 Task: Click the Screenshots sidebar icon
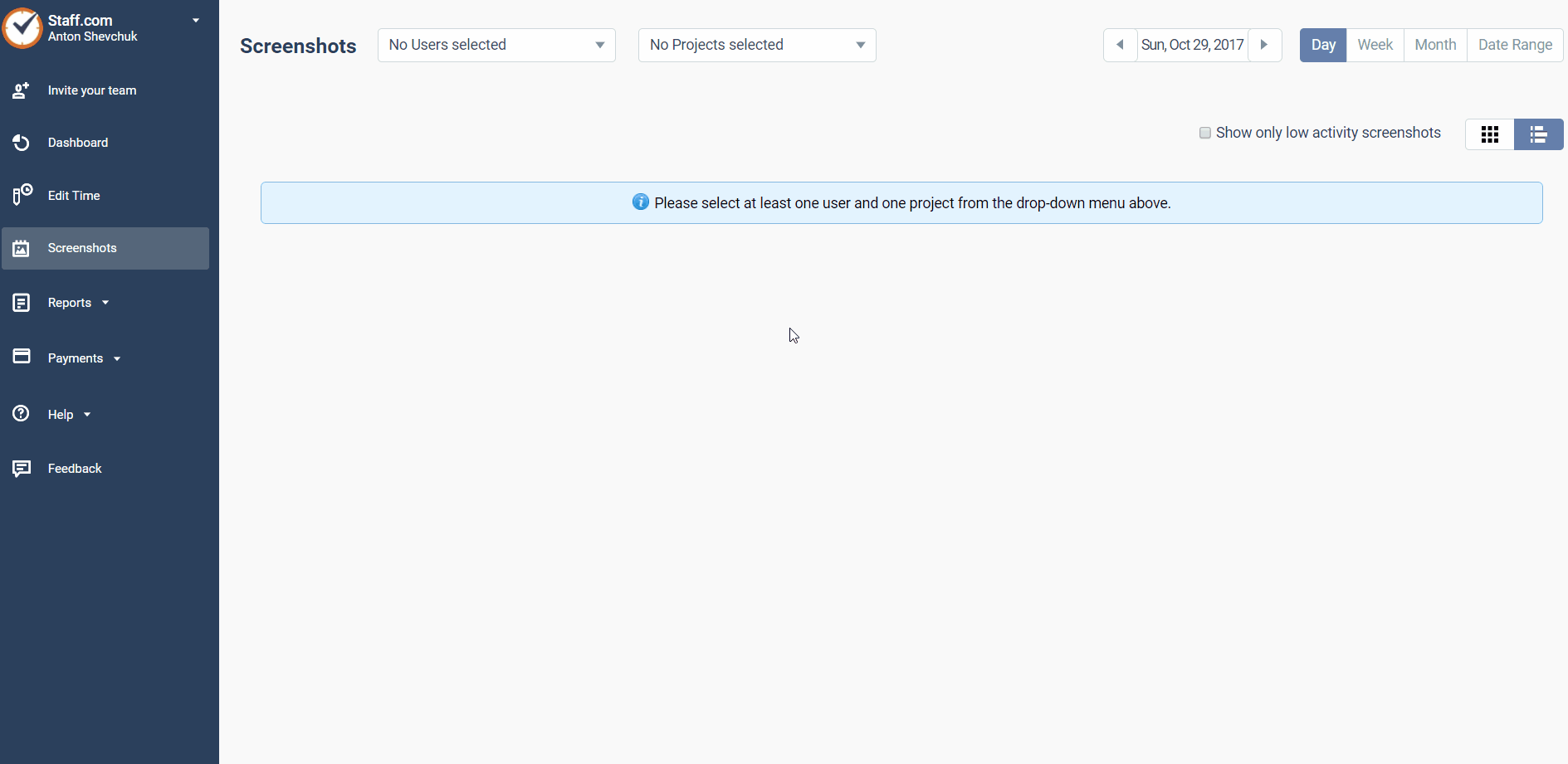[21, 248]
